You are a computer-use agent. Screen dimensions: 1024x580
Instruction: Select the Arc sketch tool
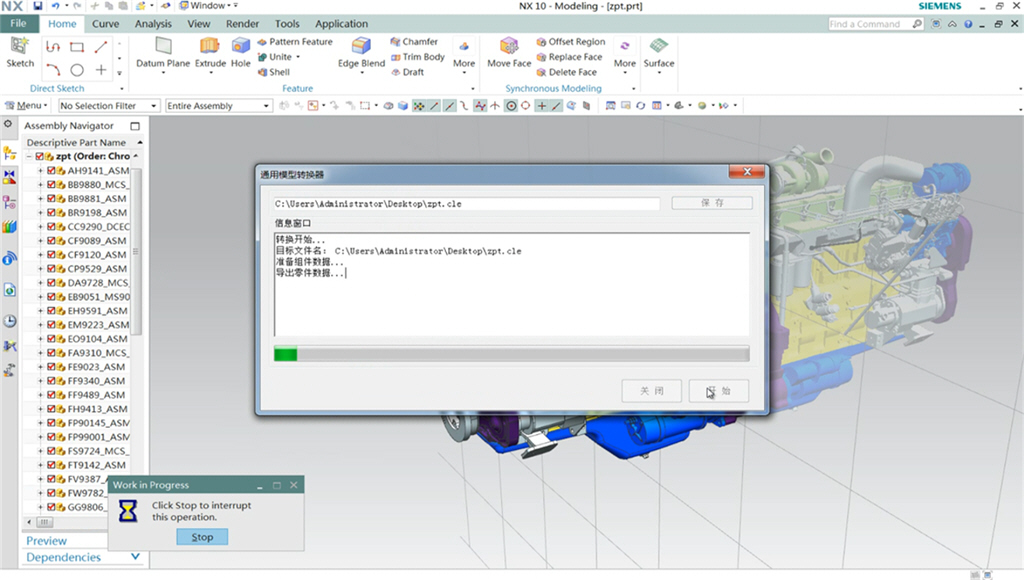tap(53, 69)
